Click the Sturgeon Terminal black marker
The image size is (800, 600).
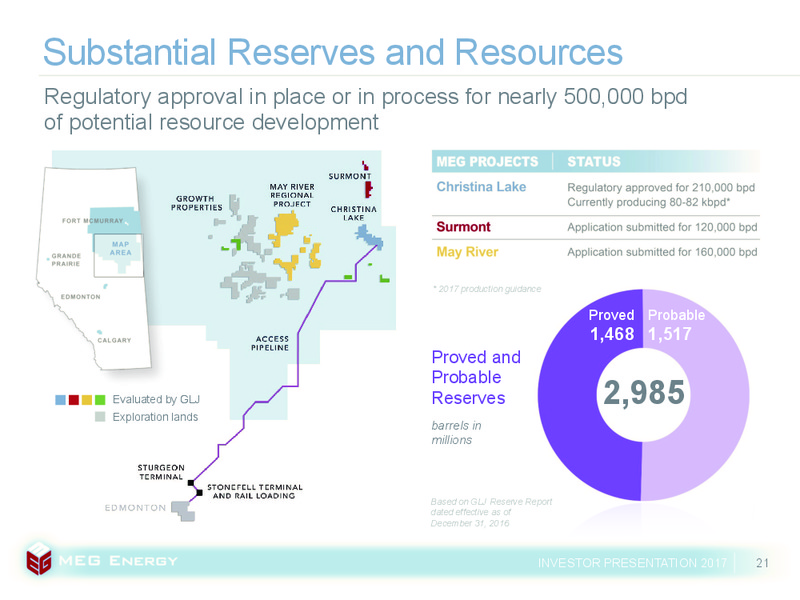pyautogui.click(x=191, y=483)
